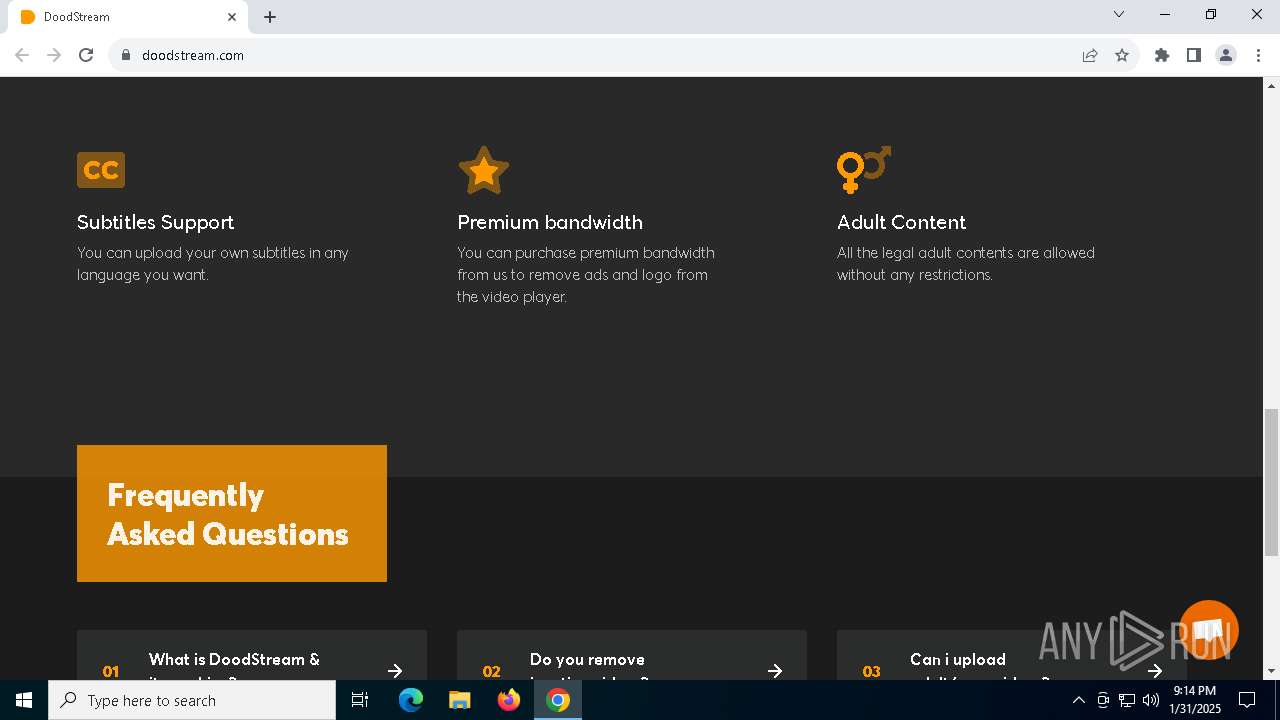Open the clock showing 9:14 PM

coord(1195,700)
